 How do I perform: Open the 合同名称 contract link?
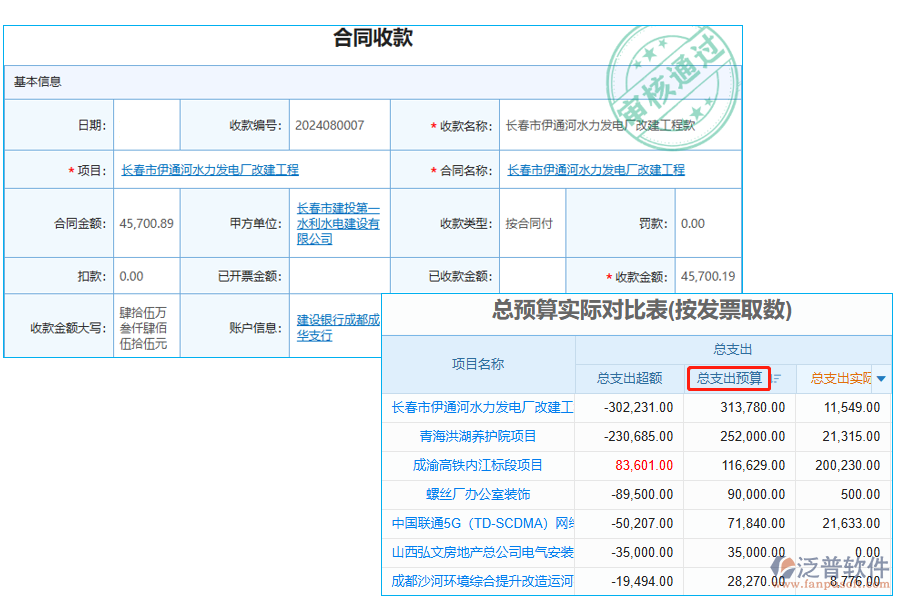pos(597,169)
